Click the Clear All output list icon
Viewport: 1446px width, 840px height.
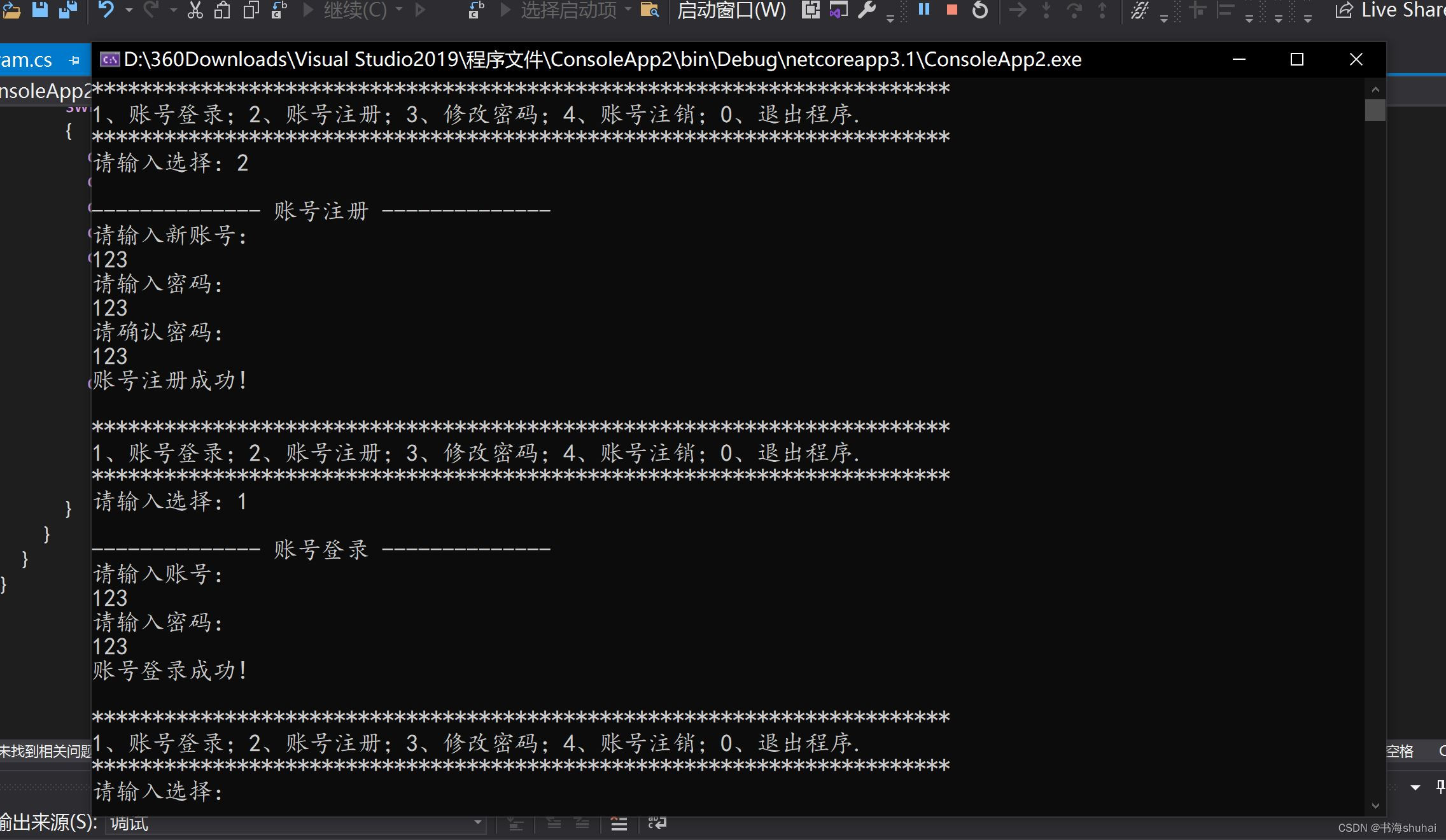(619, 823)
